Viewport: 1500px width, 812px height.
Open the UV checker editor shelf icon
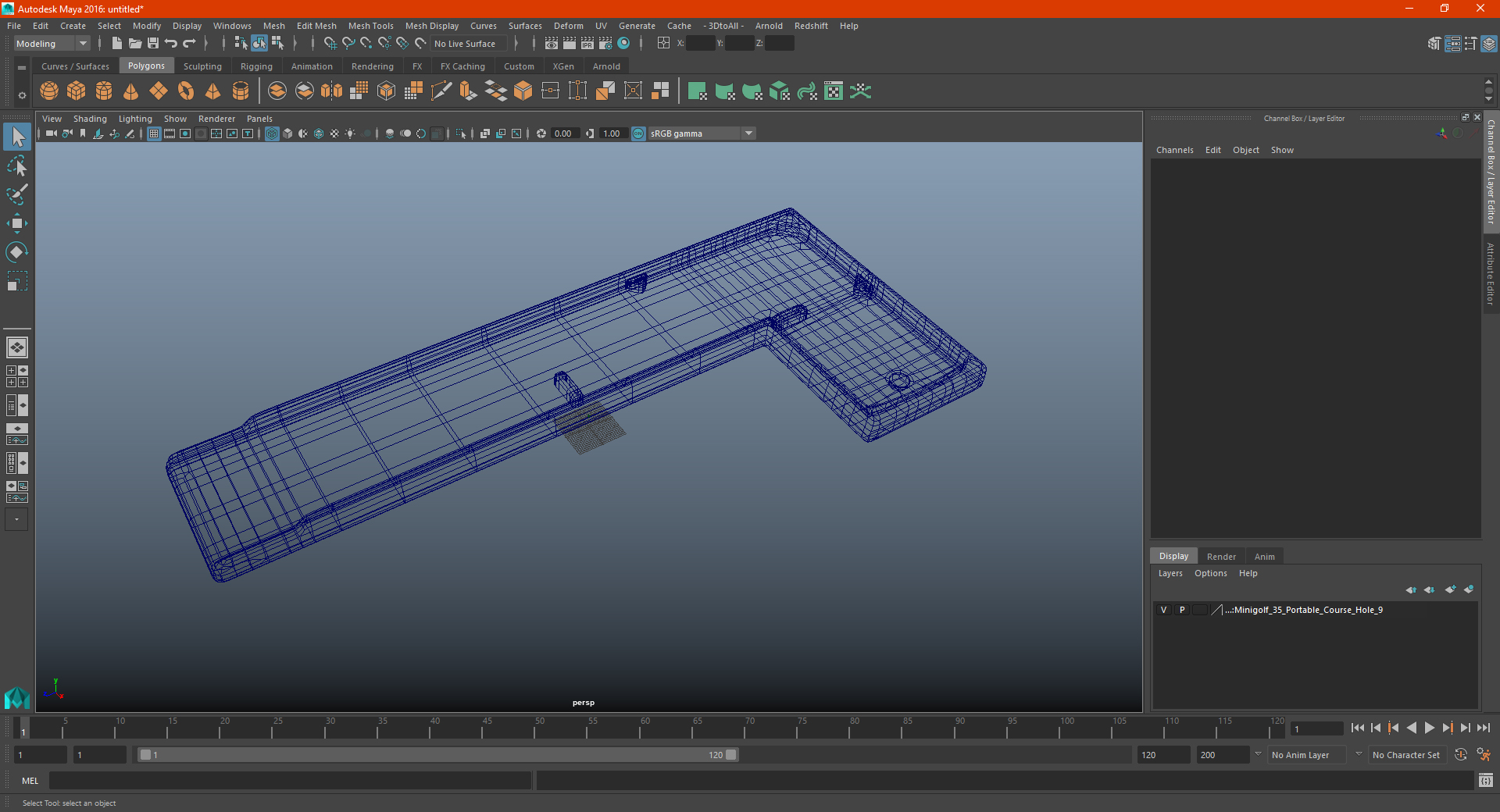tap(834, 91)
